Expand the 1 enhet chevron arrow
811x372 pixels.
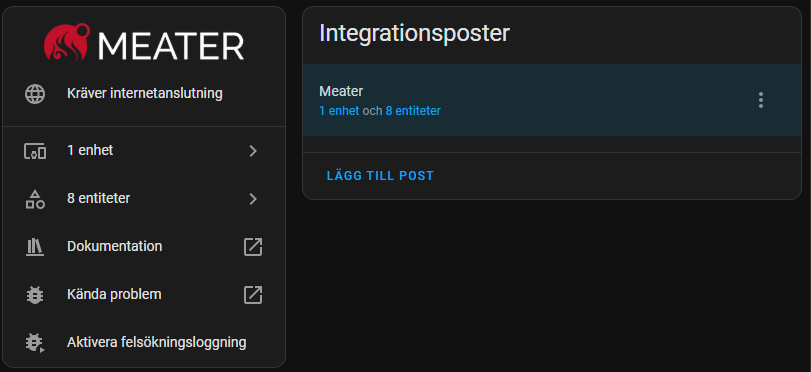[253, 151]
